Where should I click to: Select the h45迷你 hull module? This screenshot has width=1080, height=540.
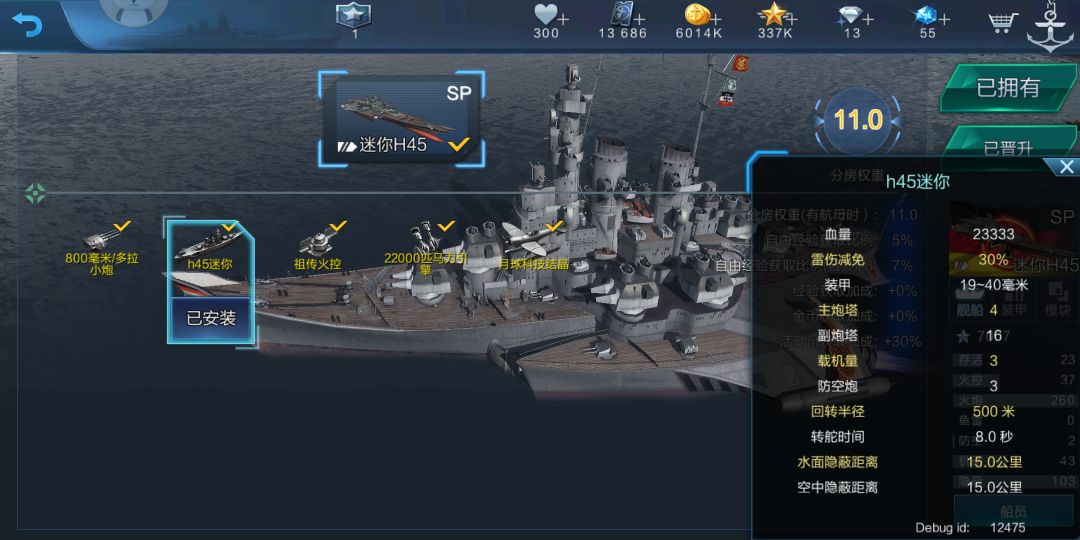tap(210, 248)
